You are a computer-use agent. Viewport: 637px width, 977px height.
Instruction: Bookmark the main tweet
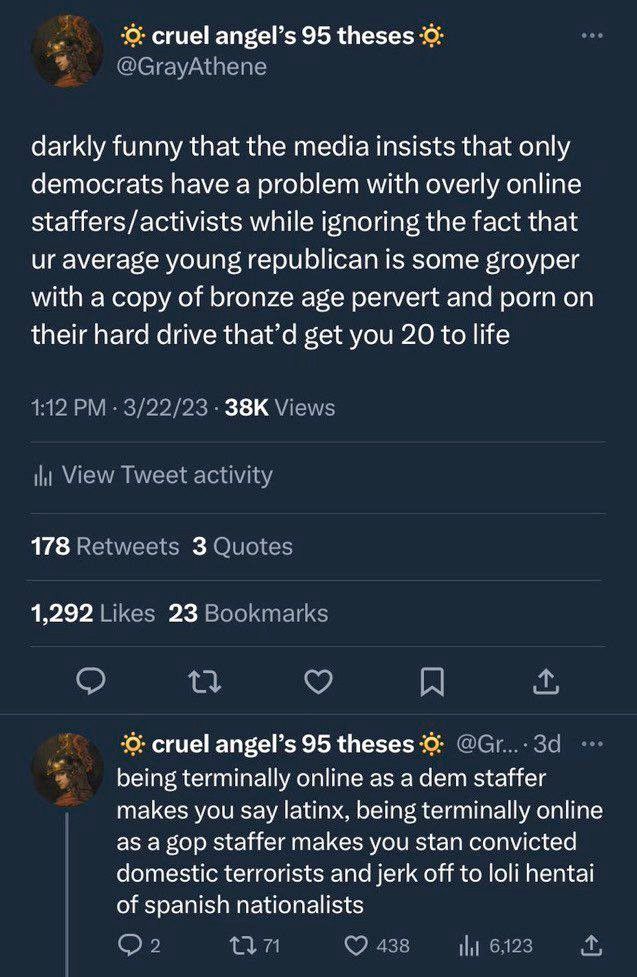pos(432,681)
